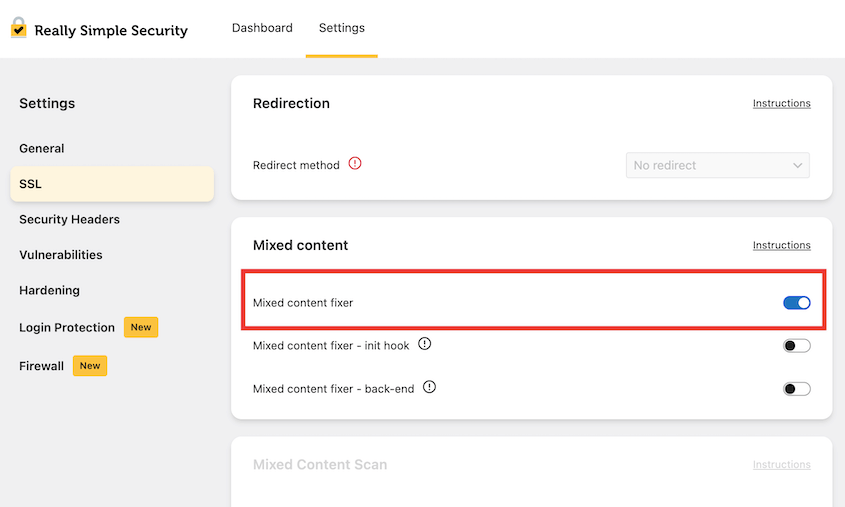Select the Settings tab

point(342,28)
